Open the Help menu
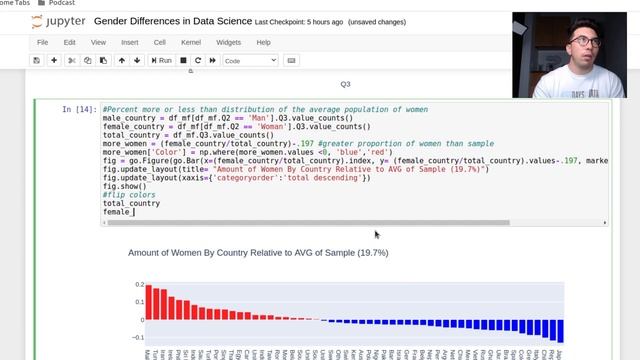 tap(263, 42)
